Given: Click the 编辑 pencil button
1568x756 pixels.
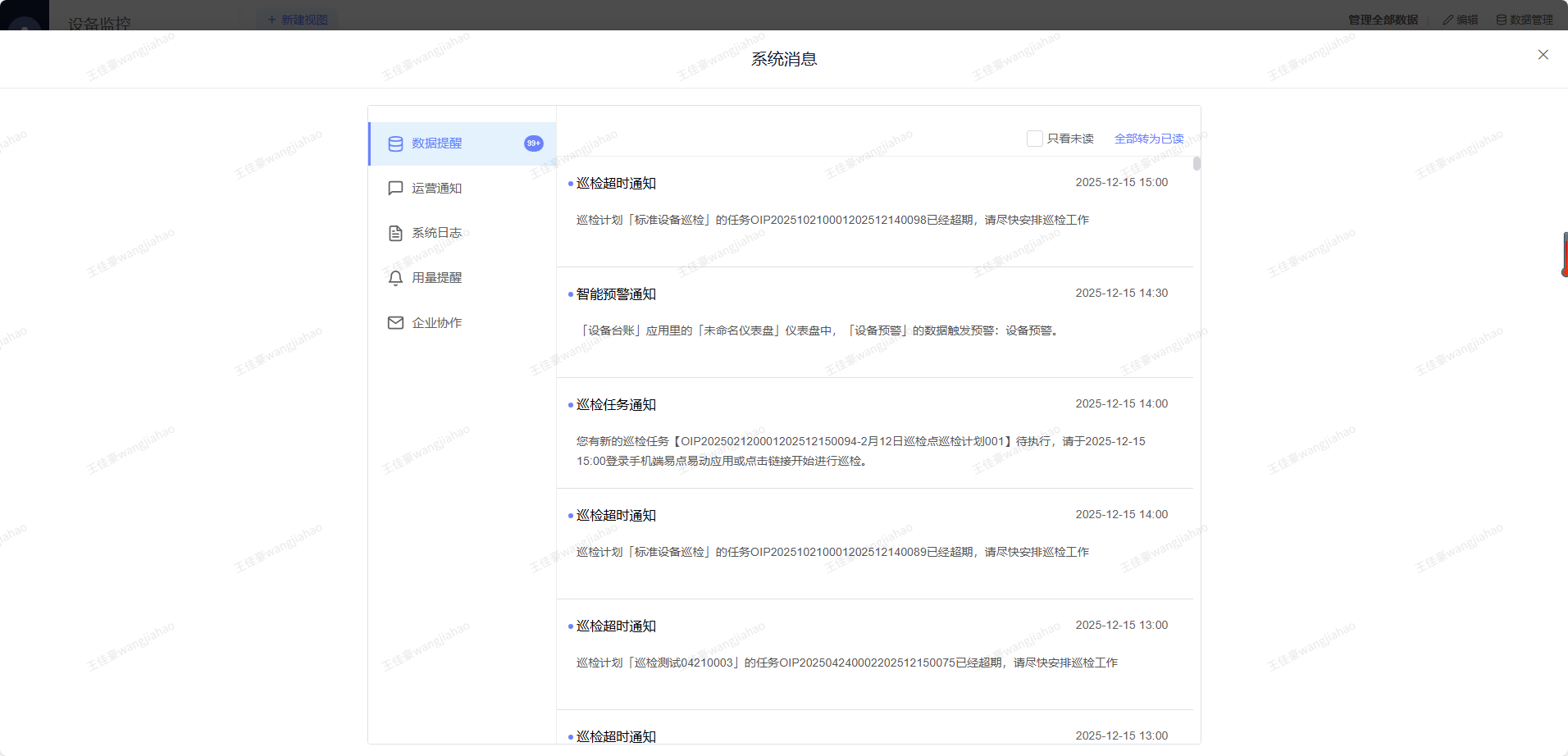Looking at the screenshot, I should pyautogui.click(x=1461, y=20).
